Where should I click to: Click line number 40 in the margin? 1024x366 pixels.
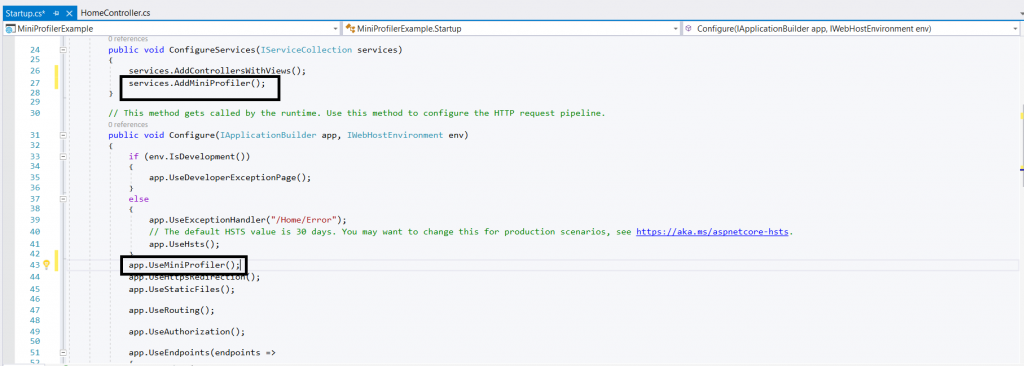pos(35,231)
